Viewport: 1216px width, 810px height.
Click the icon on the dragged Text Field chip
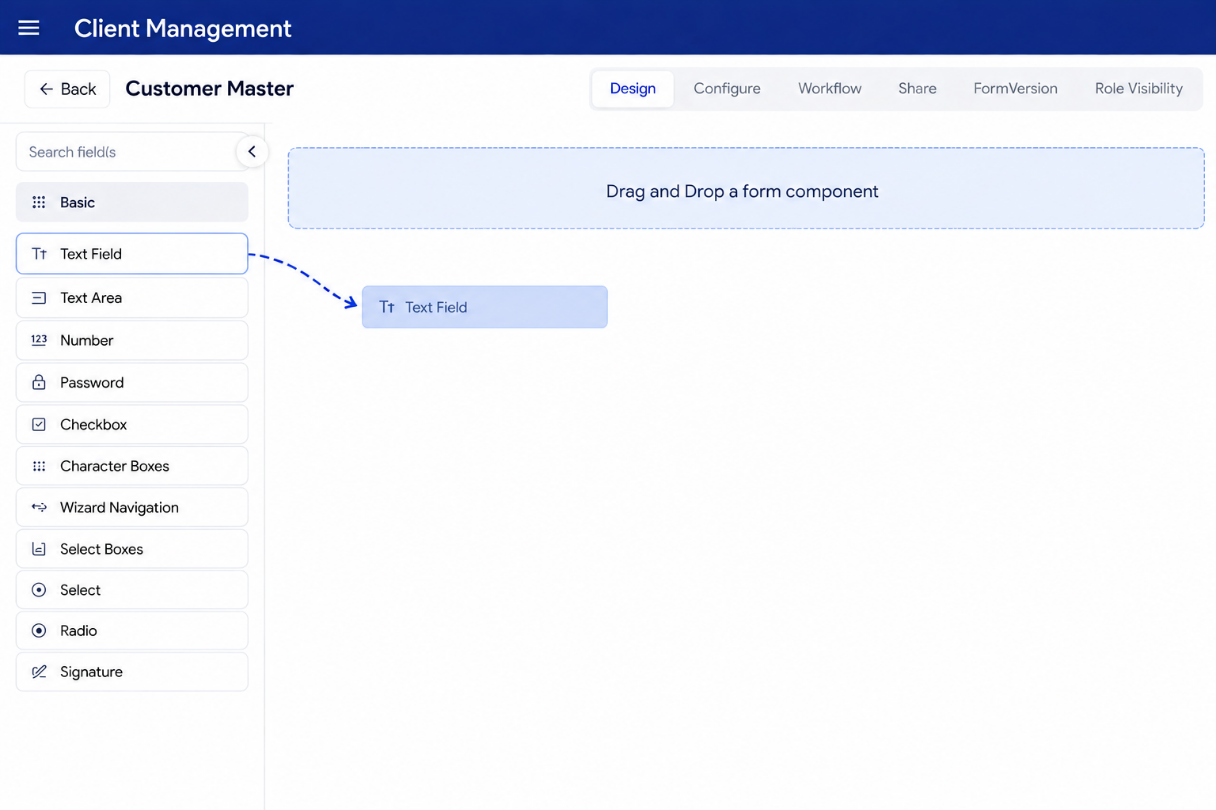(x=387, y=307)
